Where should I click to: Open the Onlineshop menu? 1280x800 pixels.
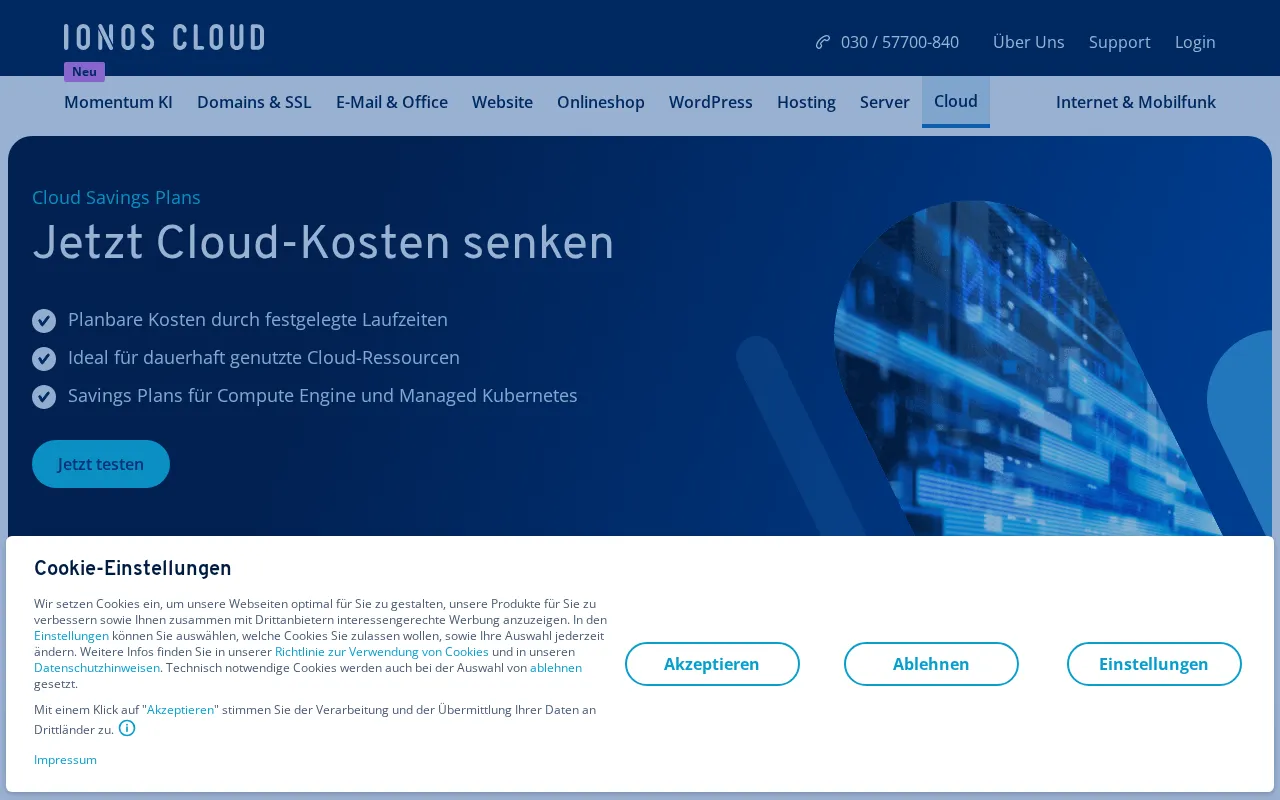pos(601,102)
